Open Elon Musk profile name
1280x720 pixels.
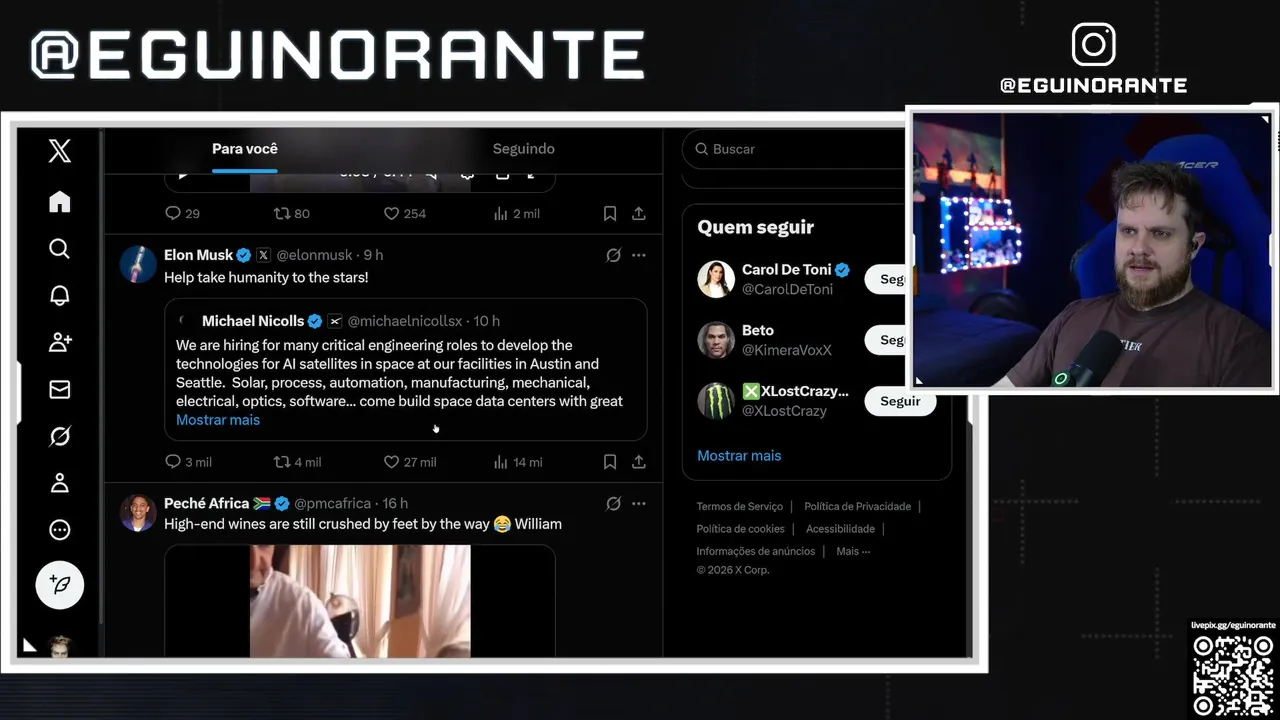[x=198, y=255]
